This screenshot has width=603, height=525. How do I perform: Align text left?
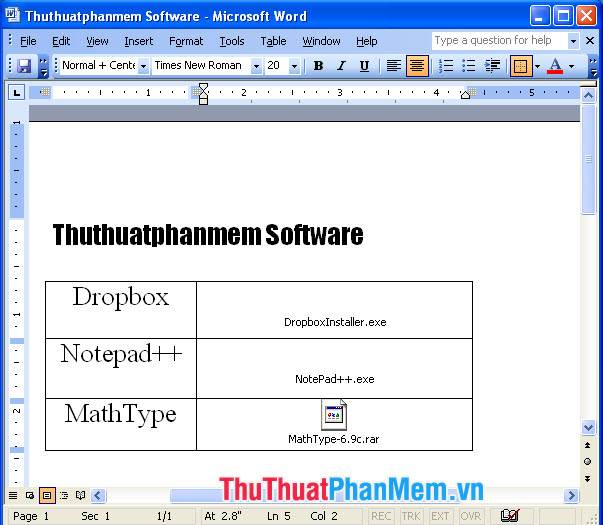394,66
